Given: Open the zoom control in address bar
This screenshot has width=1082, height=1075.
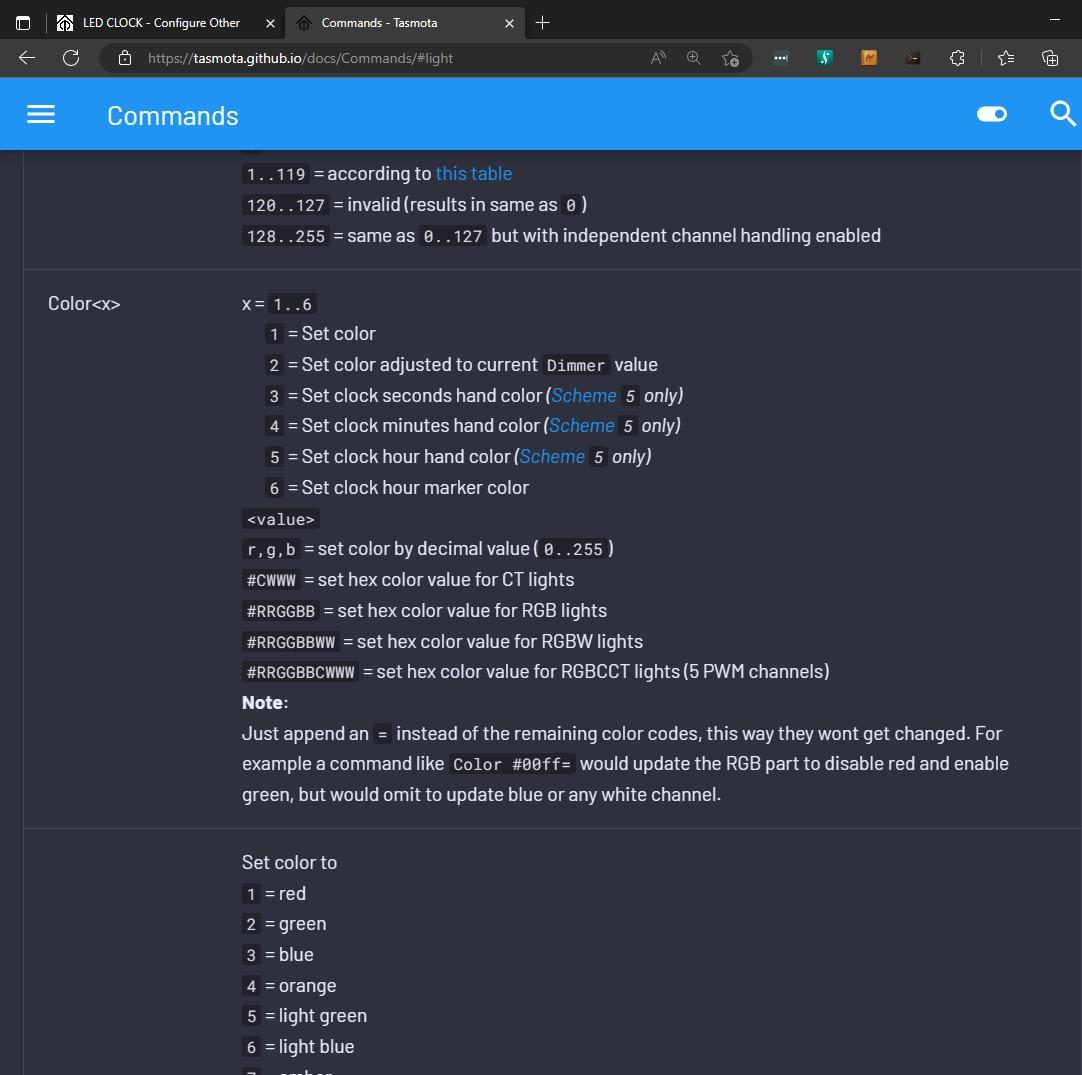Looking at the screenshot, I should (694, 58).
